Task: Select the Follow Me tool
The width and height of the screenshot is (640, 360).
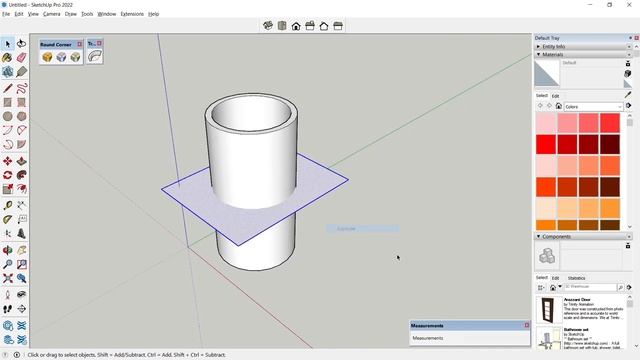Action: coord(22,175)
